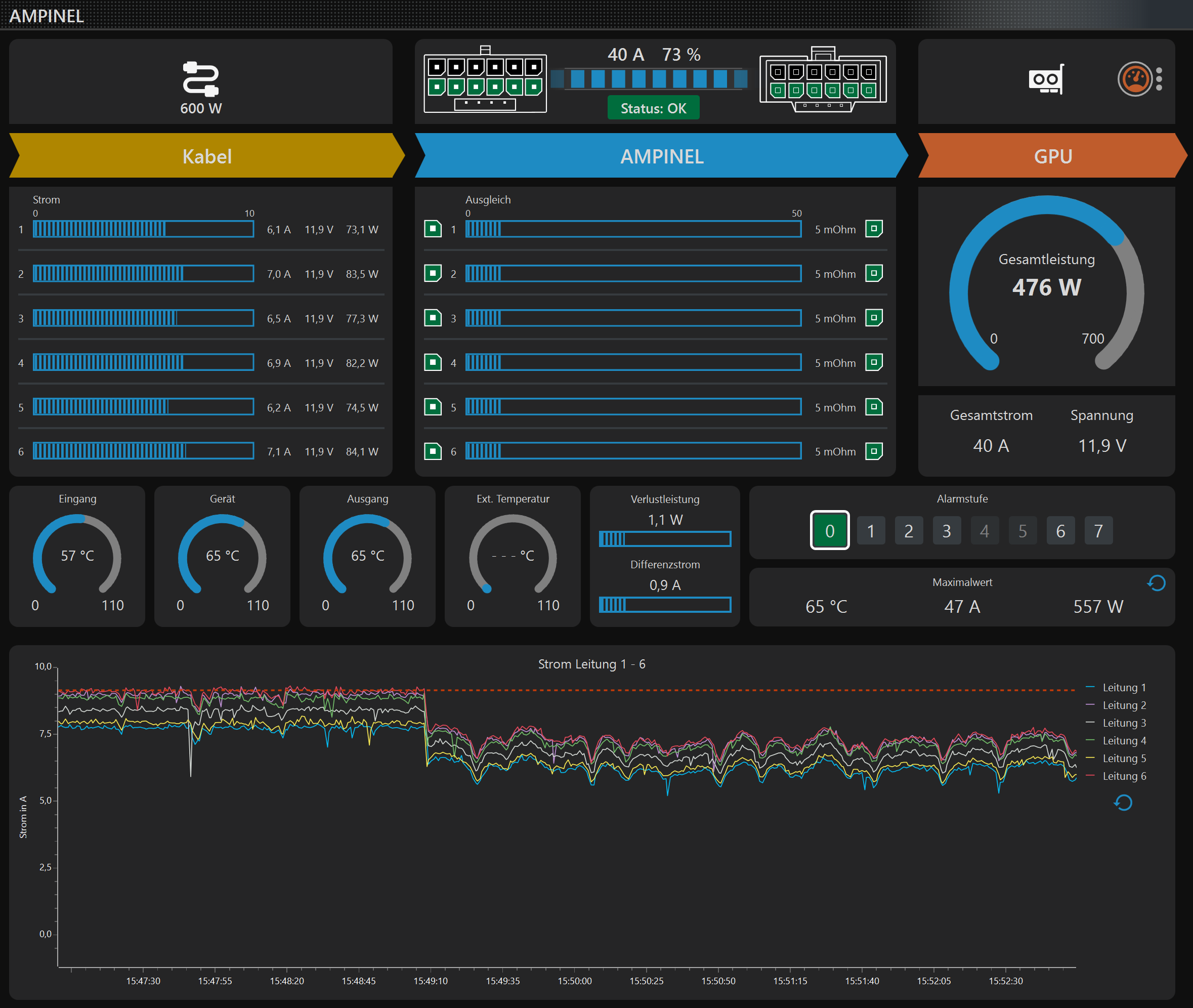Click the Verlustleistung 1,1 W bar
Image resolution: width=1193 pixels, height=1008 pixels.
pyautogui.click(x=665, y=539)
